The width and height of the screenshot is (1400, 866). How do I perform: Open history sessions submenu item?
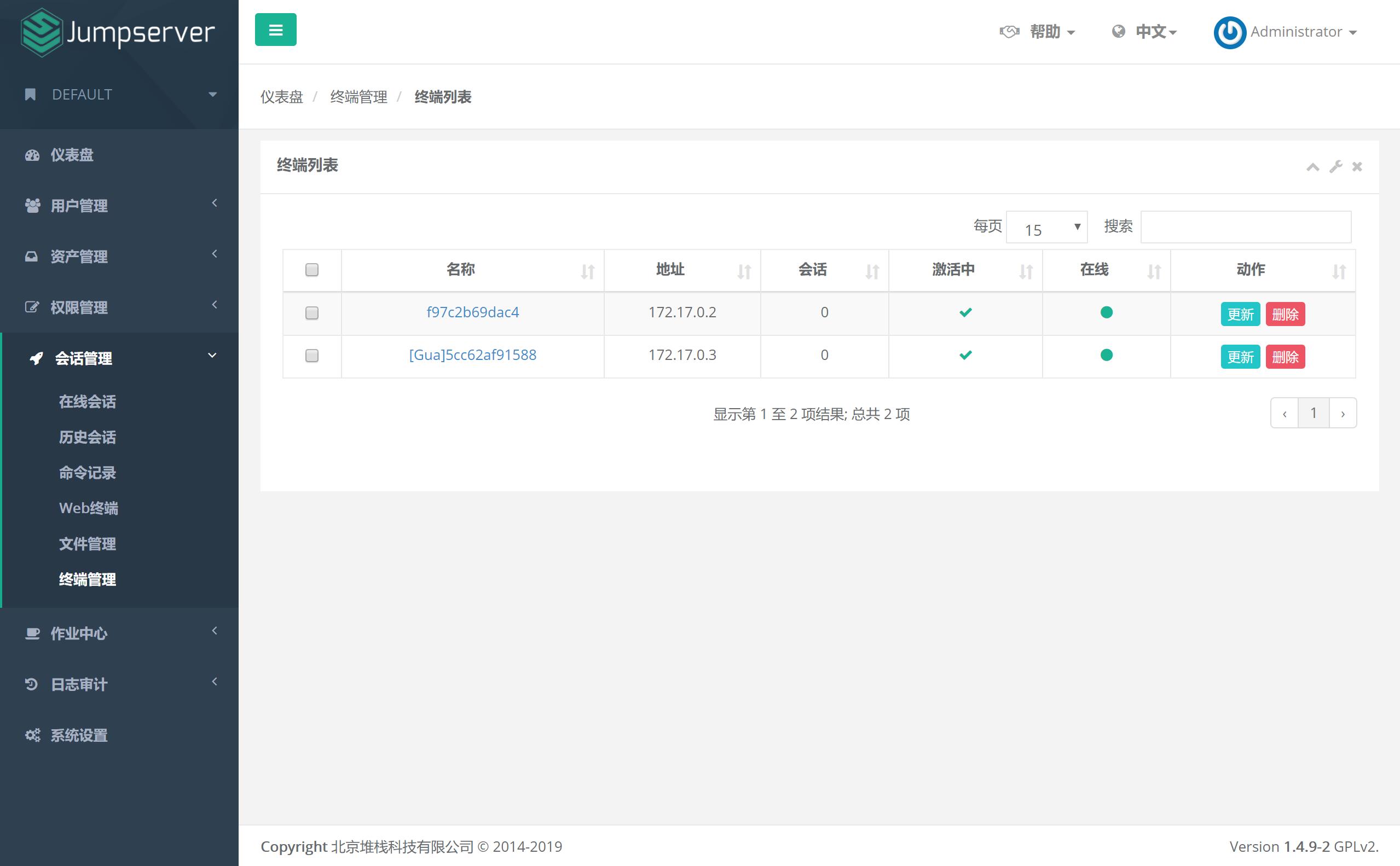(88, 437)
